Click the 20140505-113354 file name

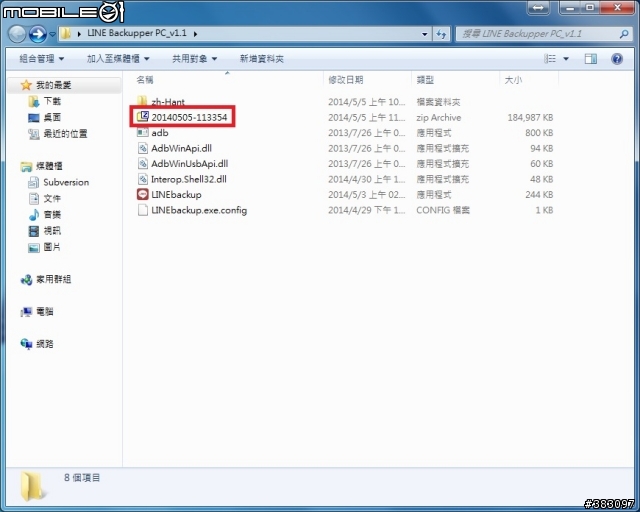point(189,118)
